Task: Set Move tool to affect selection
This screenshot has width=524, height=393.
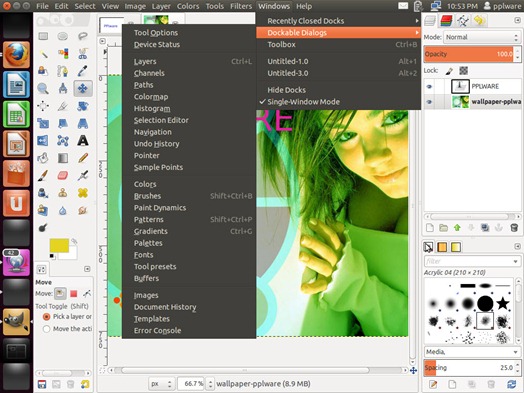Action: [74, 294]
